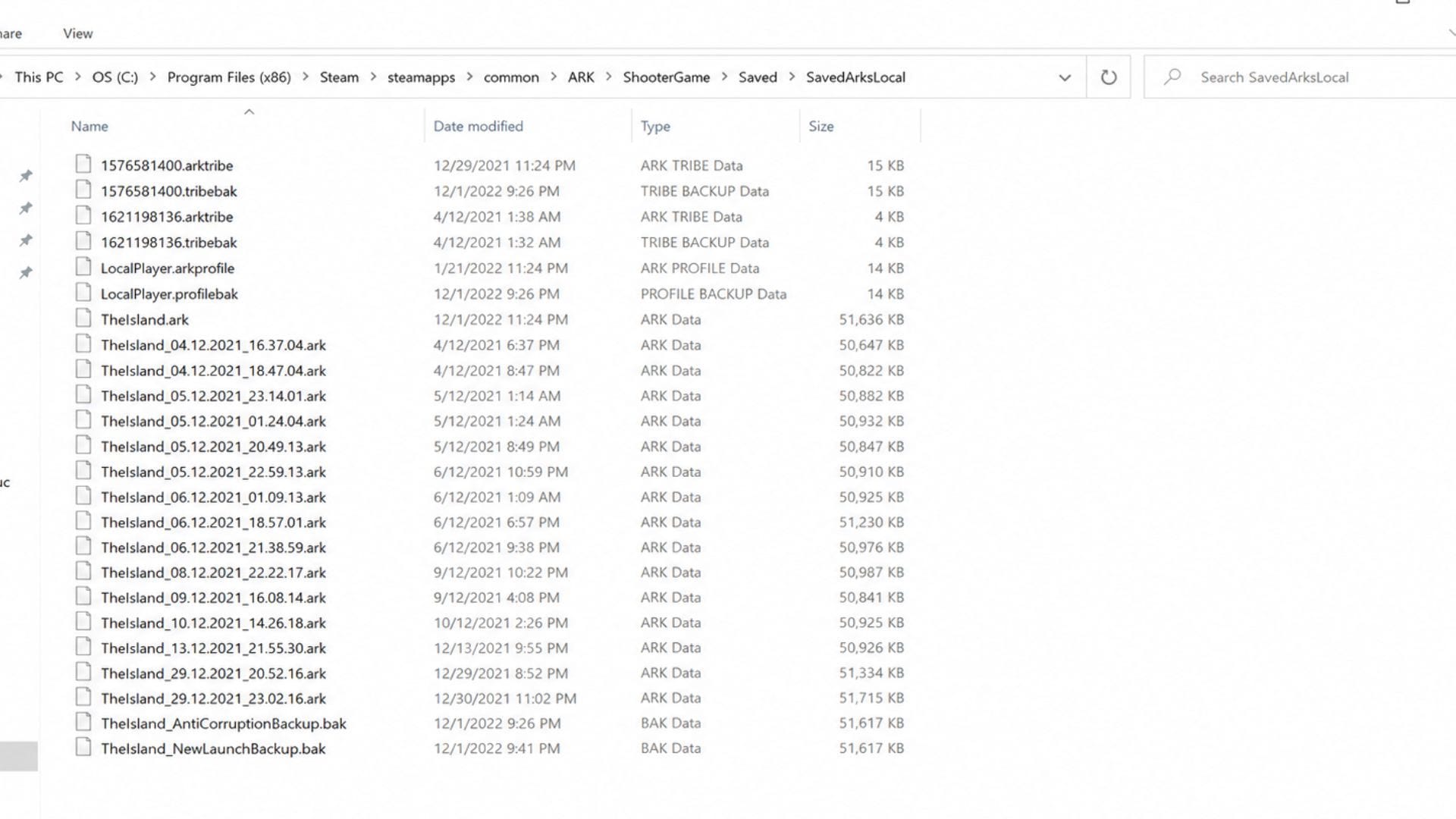Click file icon of TheIsland_13.12.2021_21.55.30.ark
Viewport: 1456px width, 819px height.
[83, 647]
